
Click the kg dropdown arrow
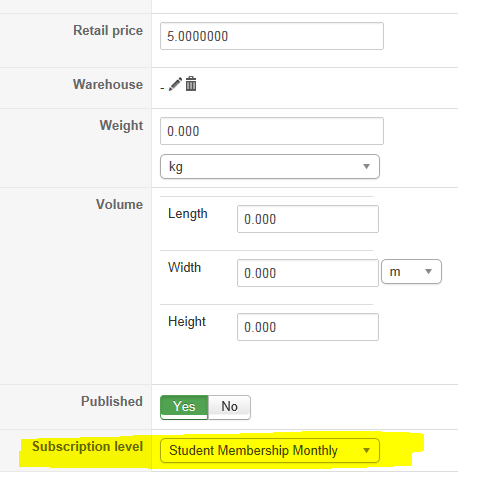click(x=366, y=166)
